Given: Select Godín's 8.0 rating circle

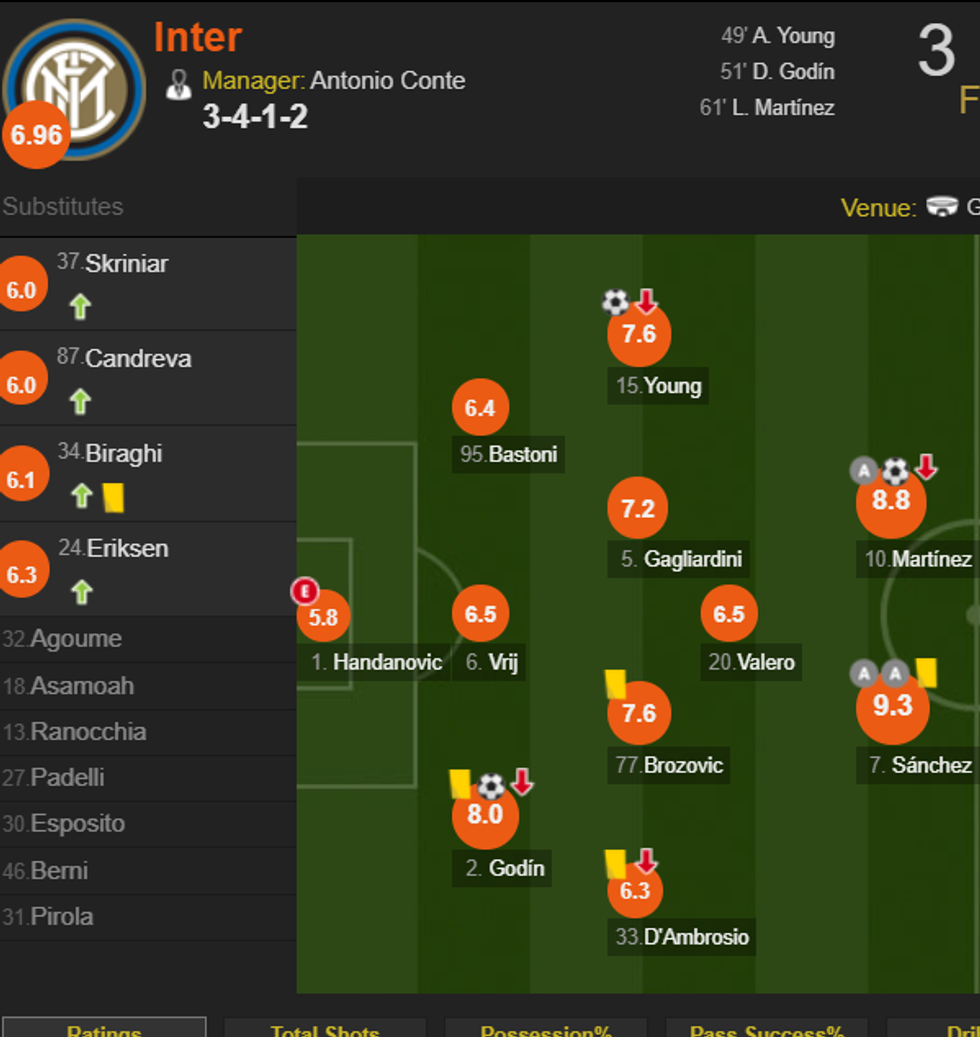Looking at the screenshot, I should (485, 815).
